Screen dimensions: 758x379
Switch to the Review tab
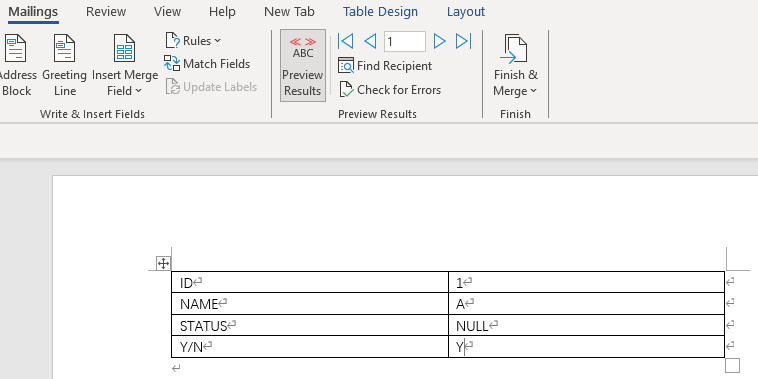click(x=106, y=12)
